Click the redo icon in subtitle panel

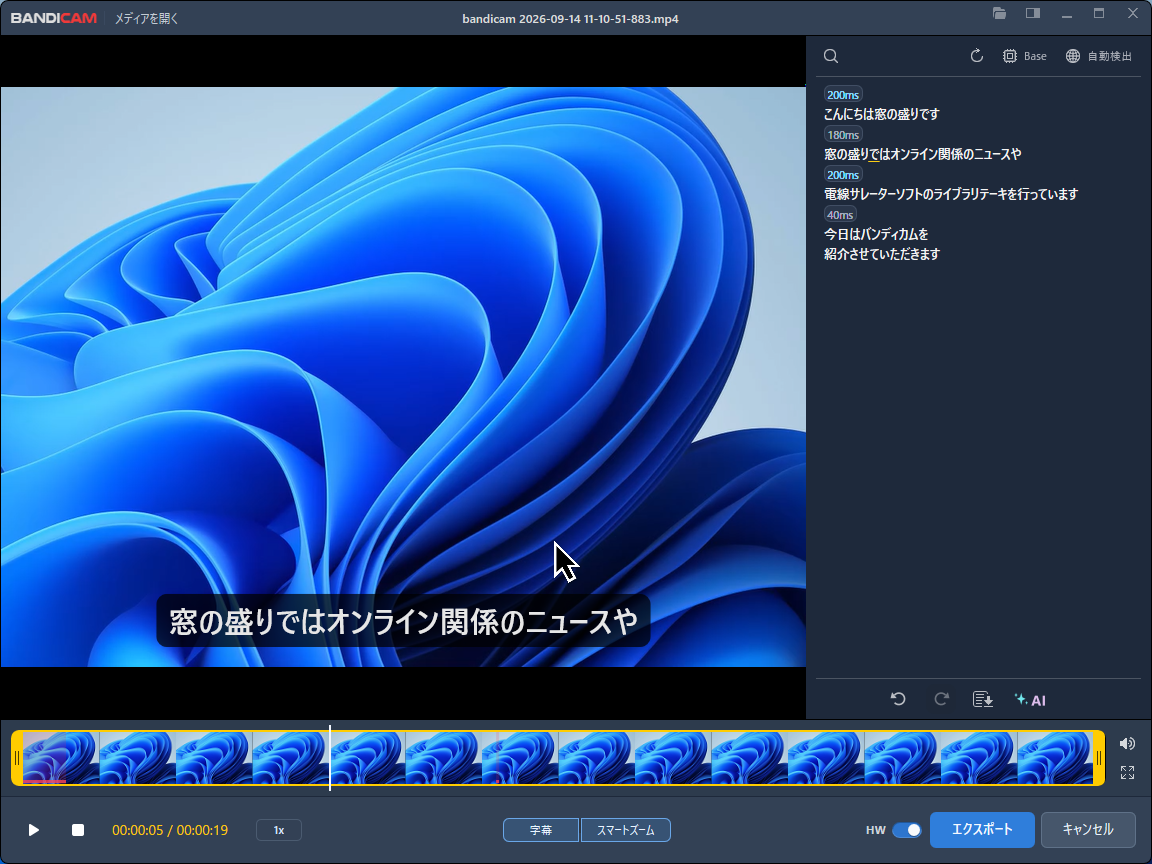(x=941, y=699)
